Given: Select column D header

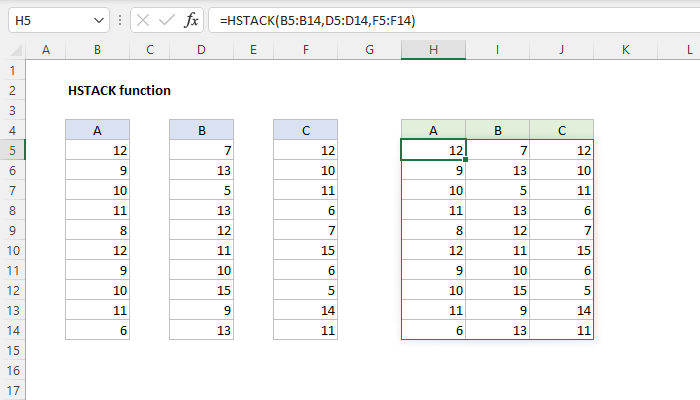Looking at the screenshot, I should click(201, 50).
